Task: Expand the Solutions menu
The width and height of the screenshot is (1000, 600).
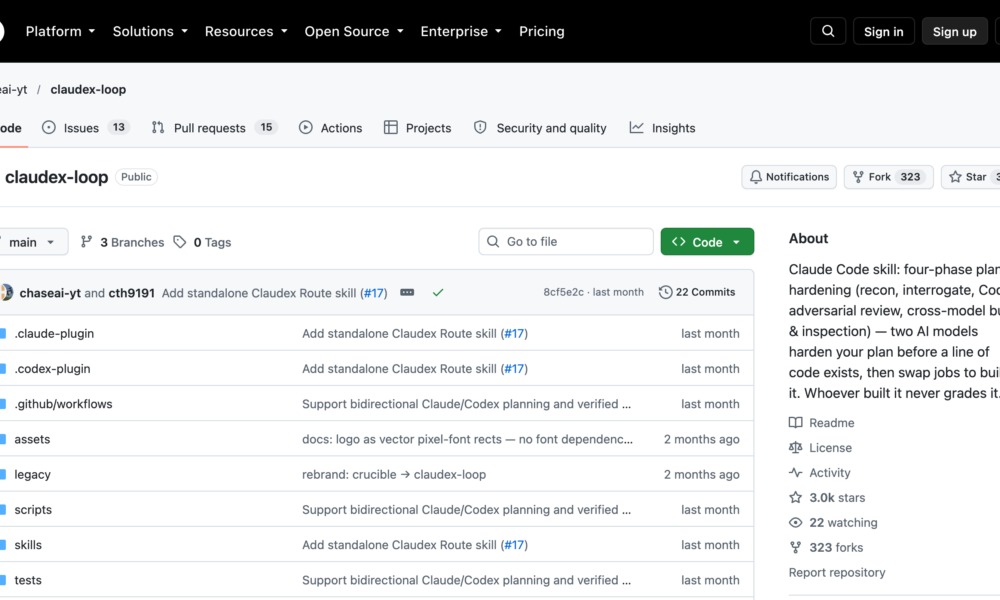Action: 150,31
